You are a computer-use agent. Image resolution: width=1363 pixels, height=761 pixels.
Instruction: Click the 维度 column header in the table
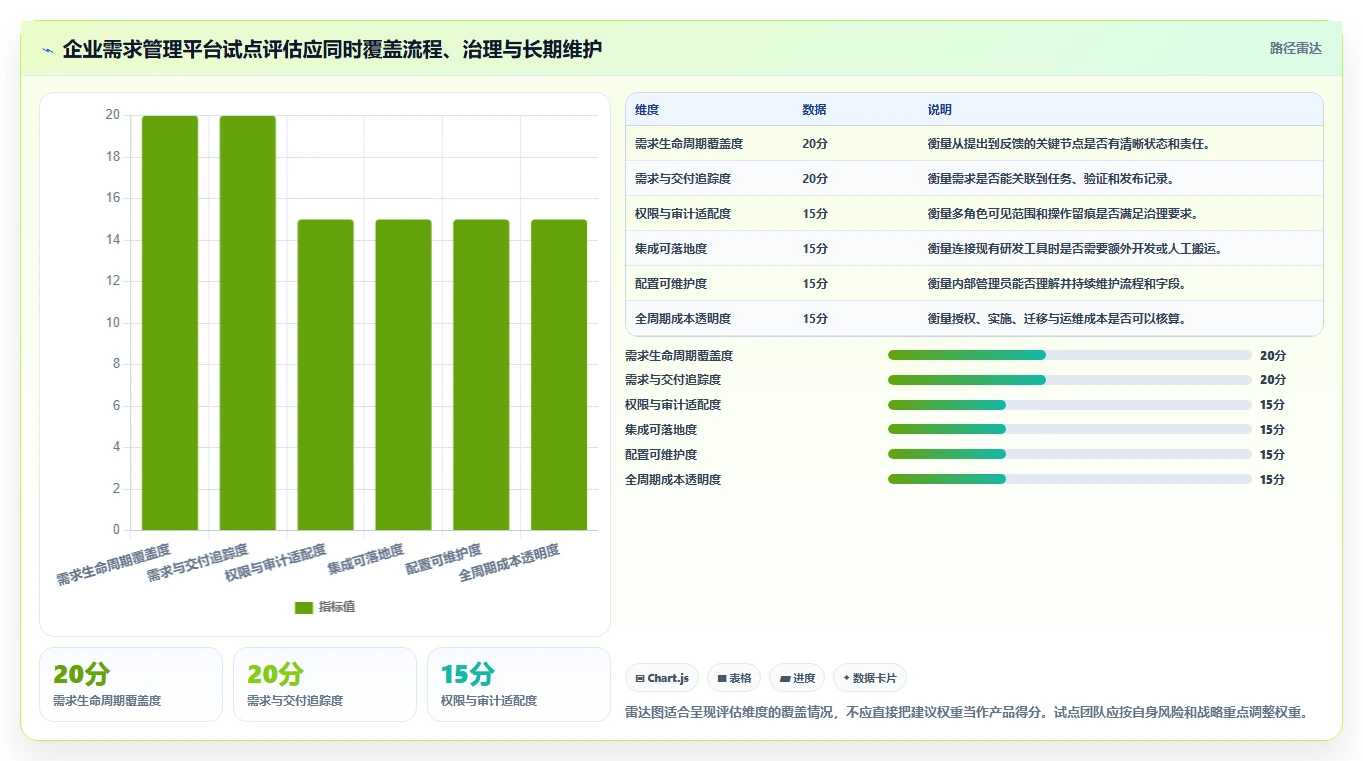647,110
